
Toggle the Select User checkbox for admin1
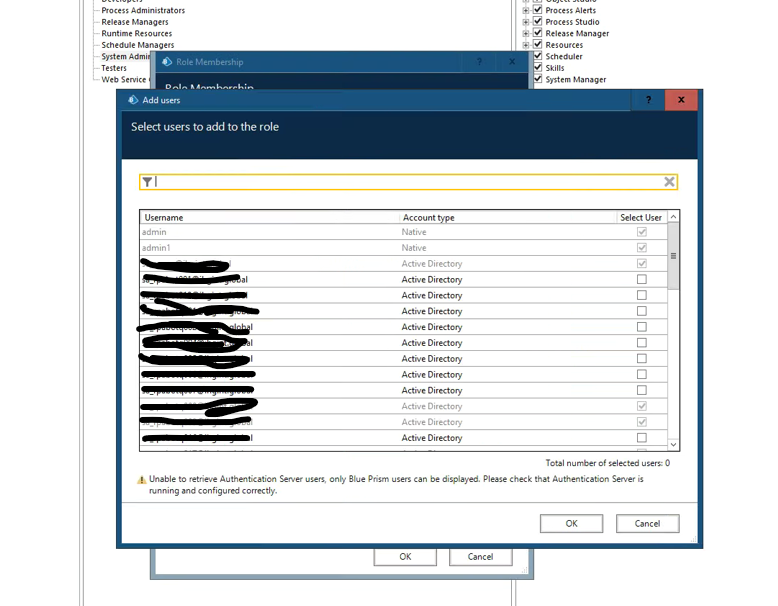(x=642, y=248)
